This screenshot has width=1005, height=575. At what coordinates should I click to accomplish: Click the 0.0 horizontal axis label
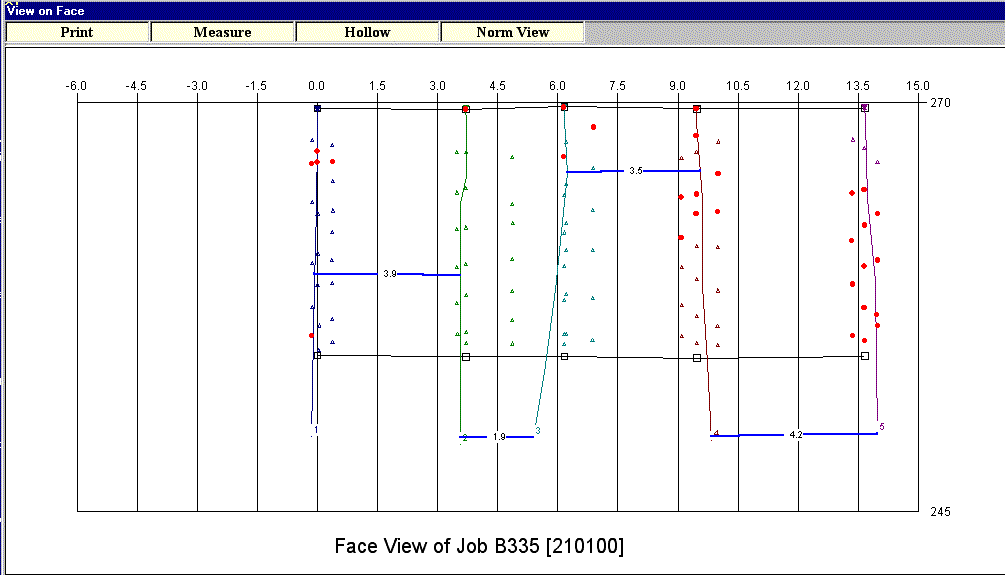[x=317, y=86]
